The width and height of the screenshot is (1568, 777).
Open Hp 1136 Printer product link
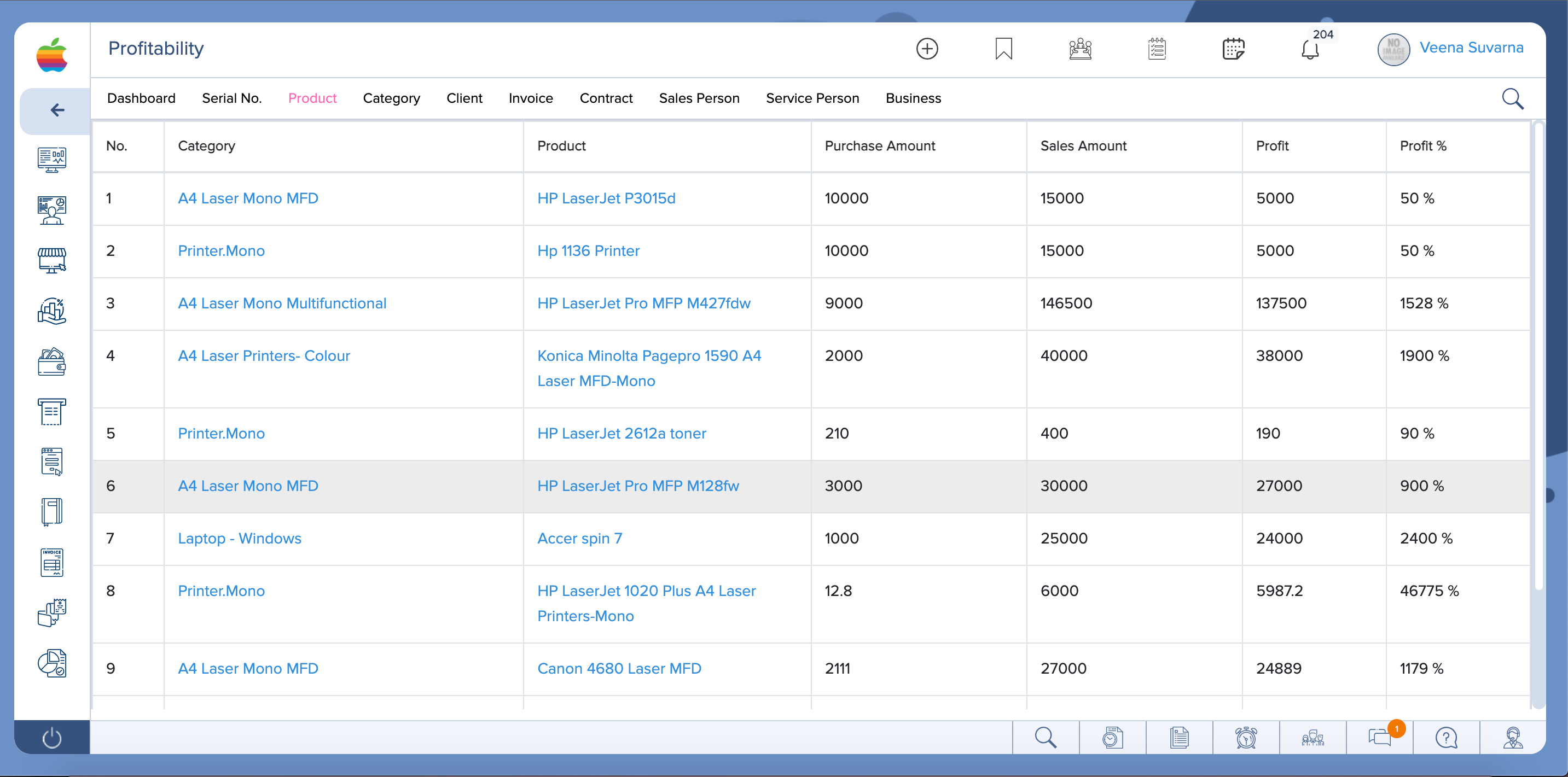[x=589, y=250]
